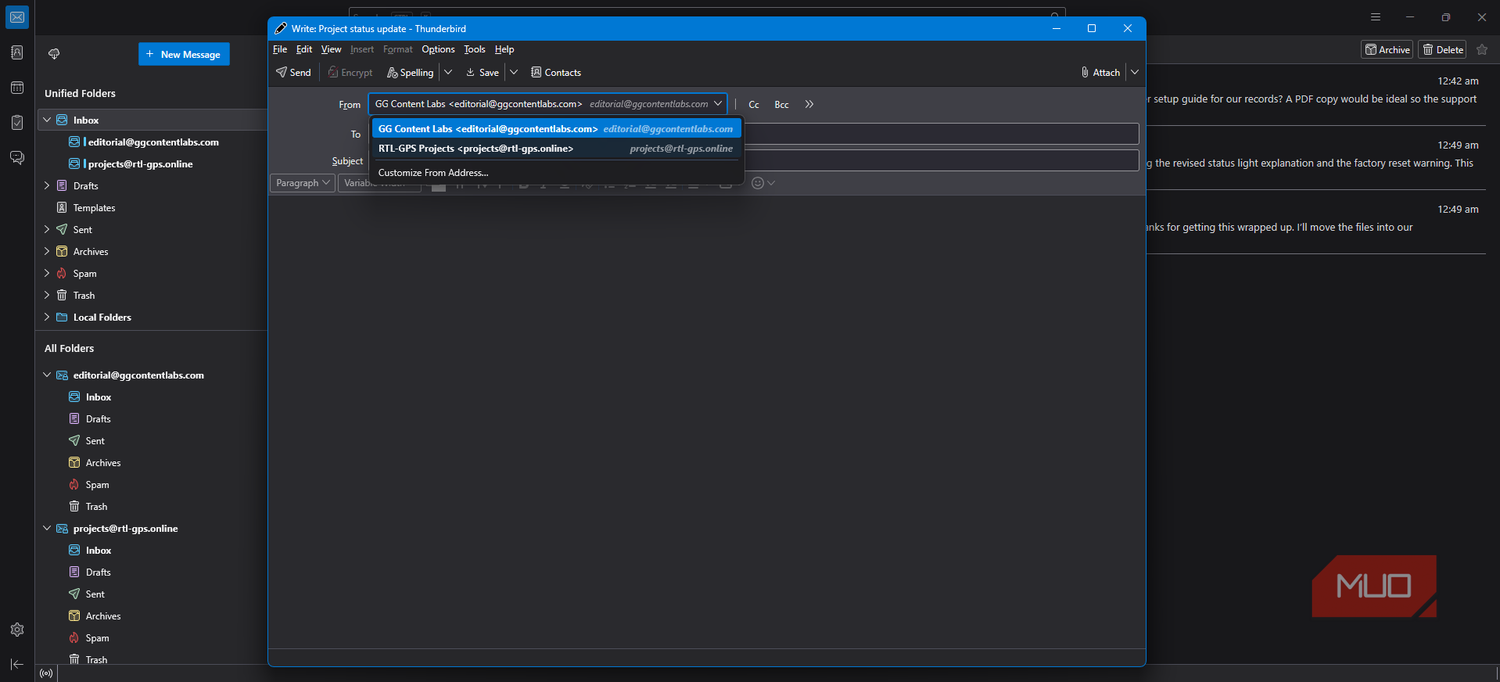Open the File menu

pos(280,49)
